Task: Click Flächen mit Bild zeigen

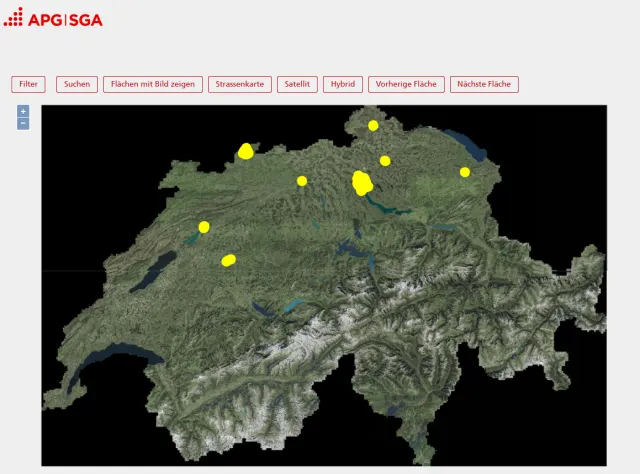Action: pos(153,84)
